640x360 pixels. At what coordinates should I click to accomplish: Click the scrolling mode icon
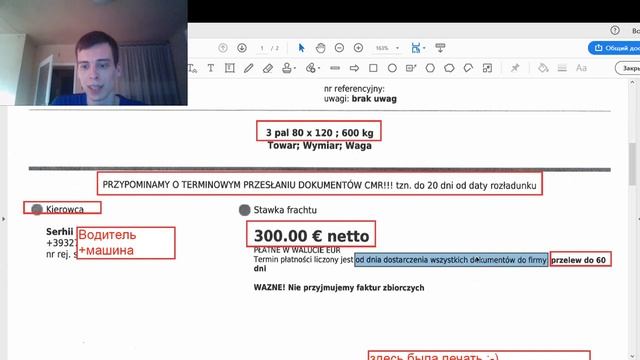(x=440, y=48)
